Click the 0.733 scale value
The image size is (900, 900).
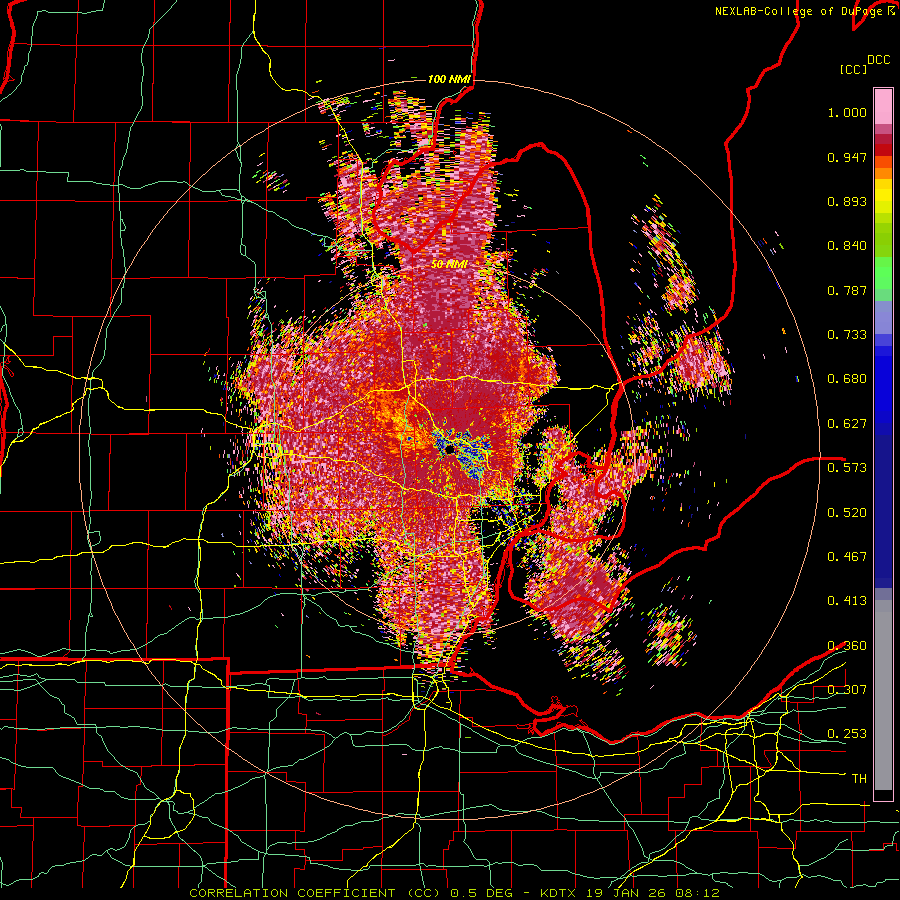[847, 335]
